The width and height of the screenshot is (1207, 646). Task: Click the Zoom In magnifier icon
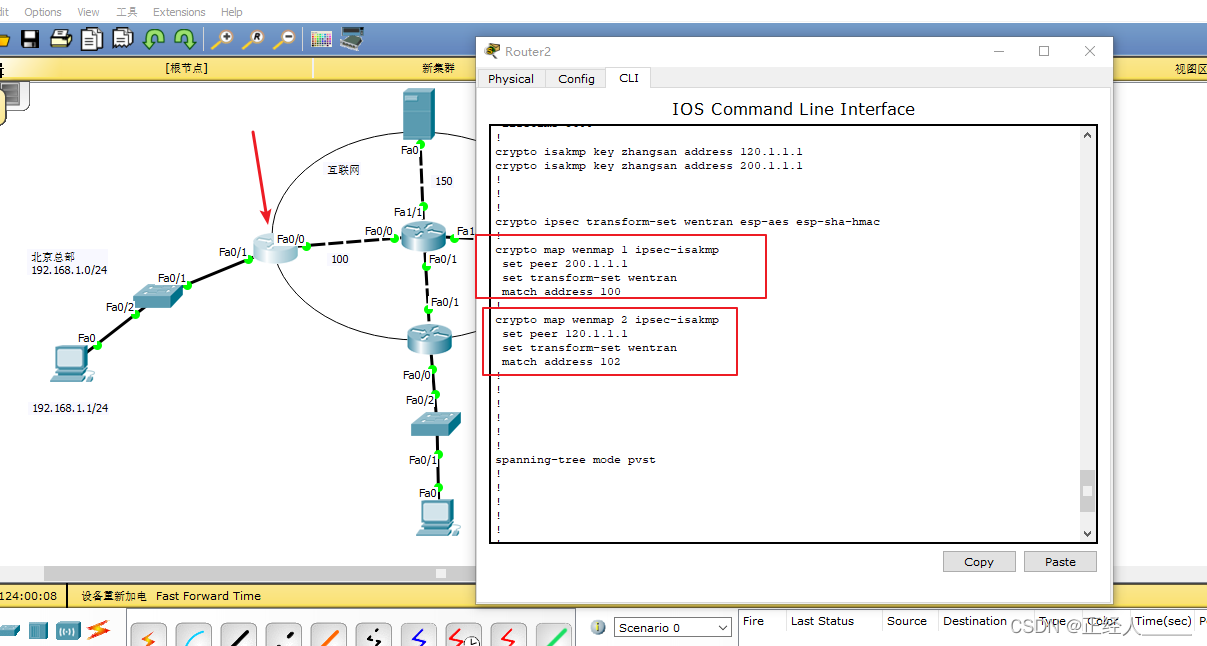[222, 39]
